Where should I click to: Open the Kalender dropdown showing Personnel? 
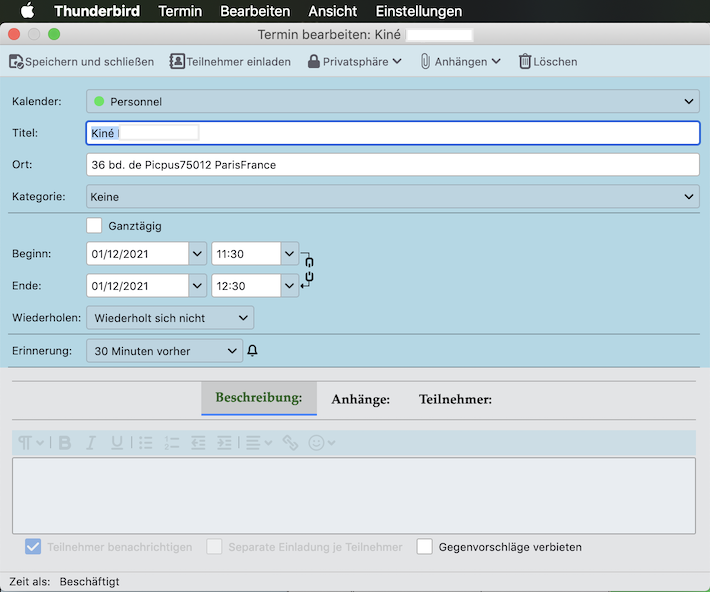(x=392, y=101)
